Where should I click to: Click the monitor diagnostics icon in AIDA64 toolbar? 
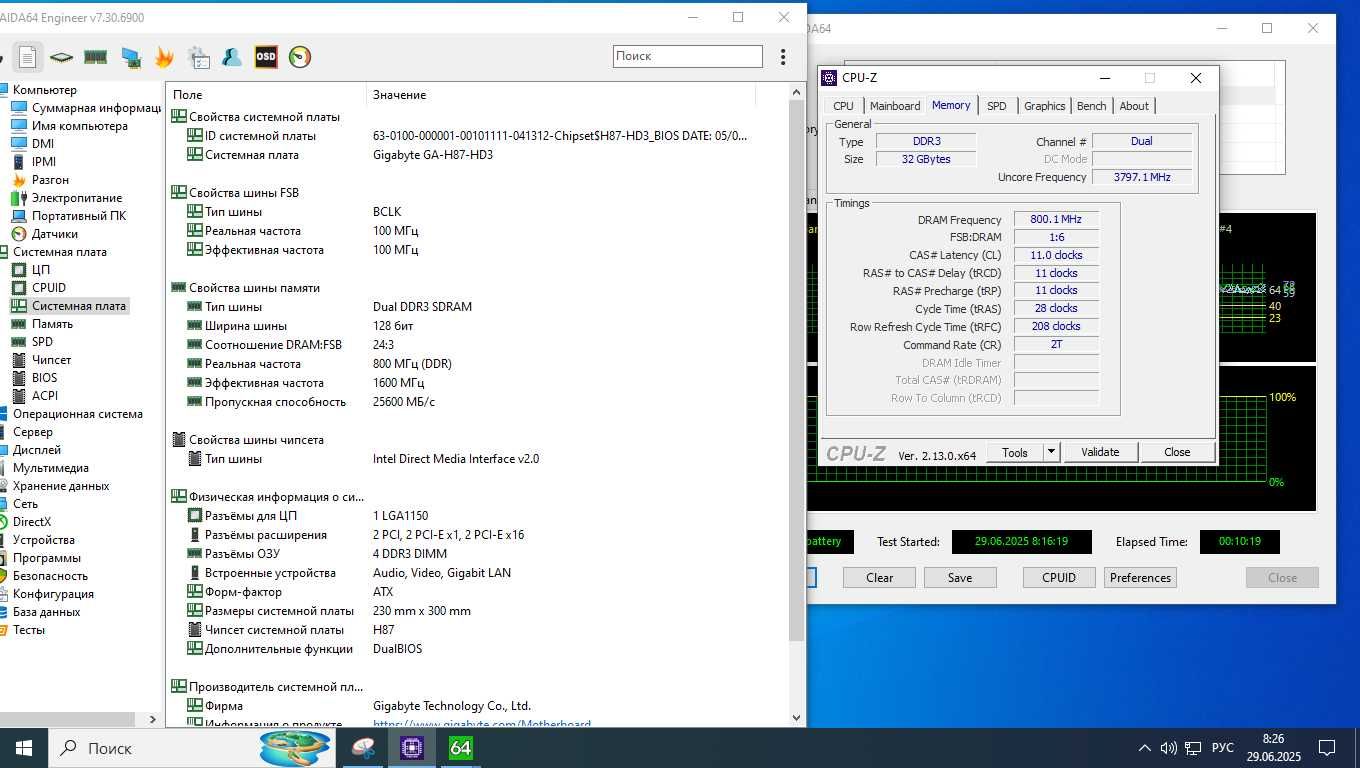[130, 57]
